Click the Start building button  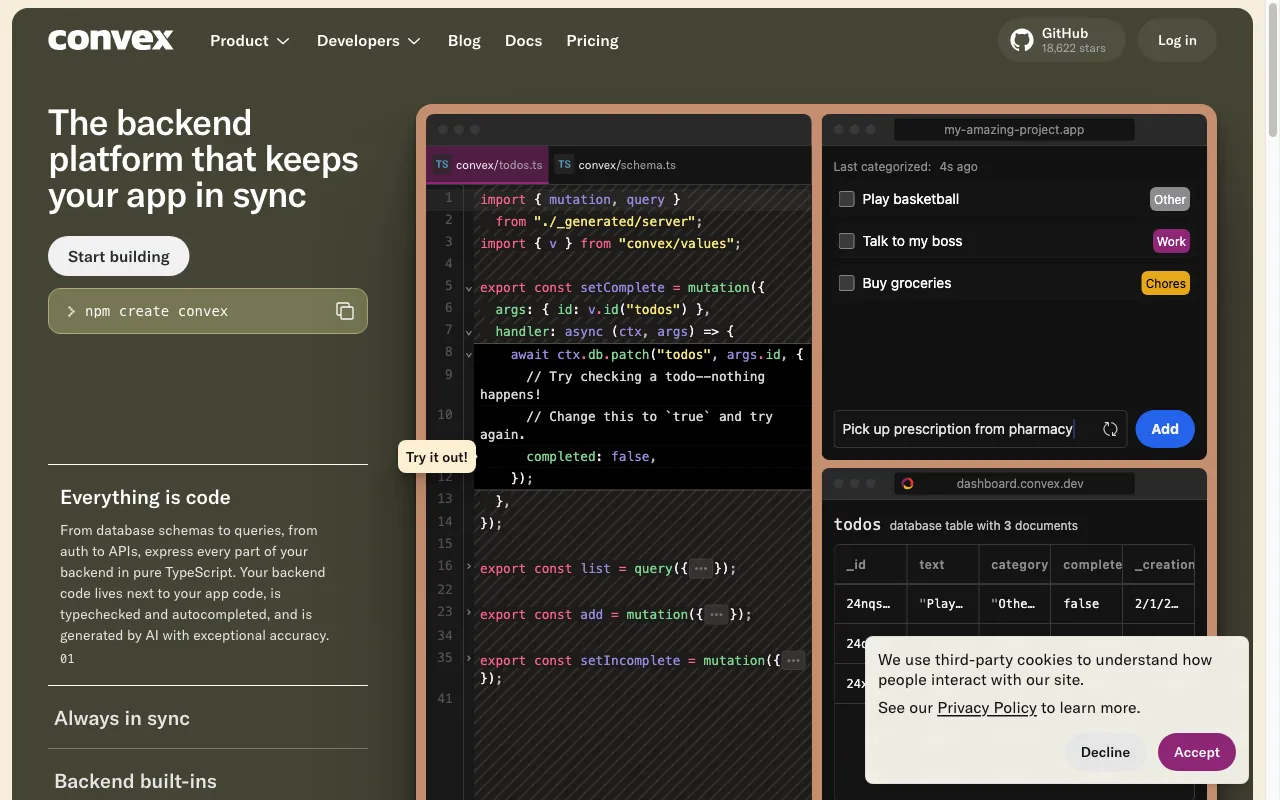(119, 256)
